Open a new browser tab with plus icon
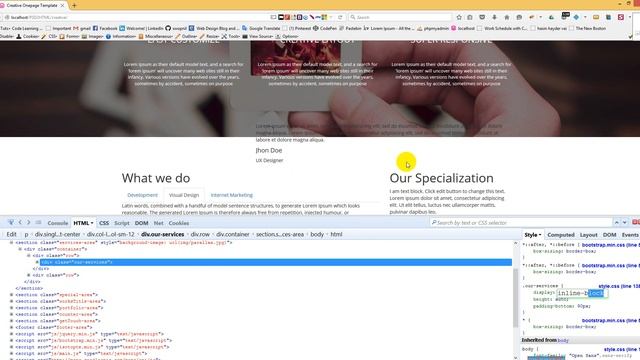 pos(74,5)
